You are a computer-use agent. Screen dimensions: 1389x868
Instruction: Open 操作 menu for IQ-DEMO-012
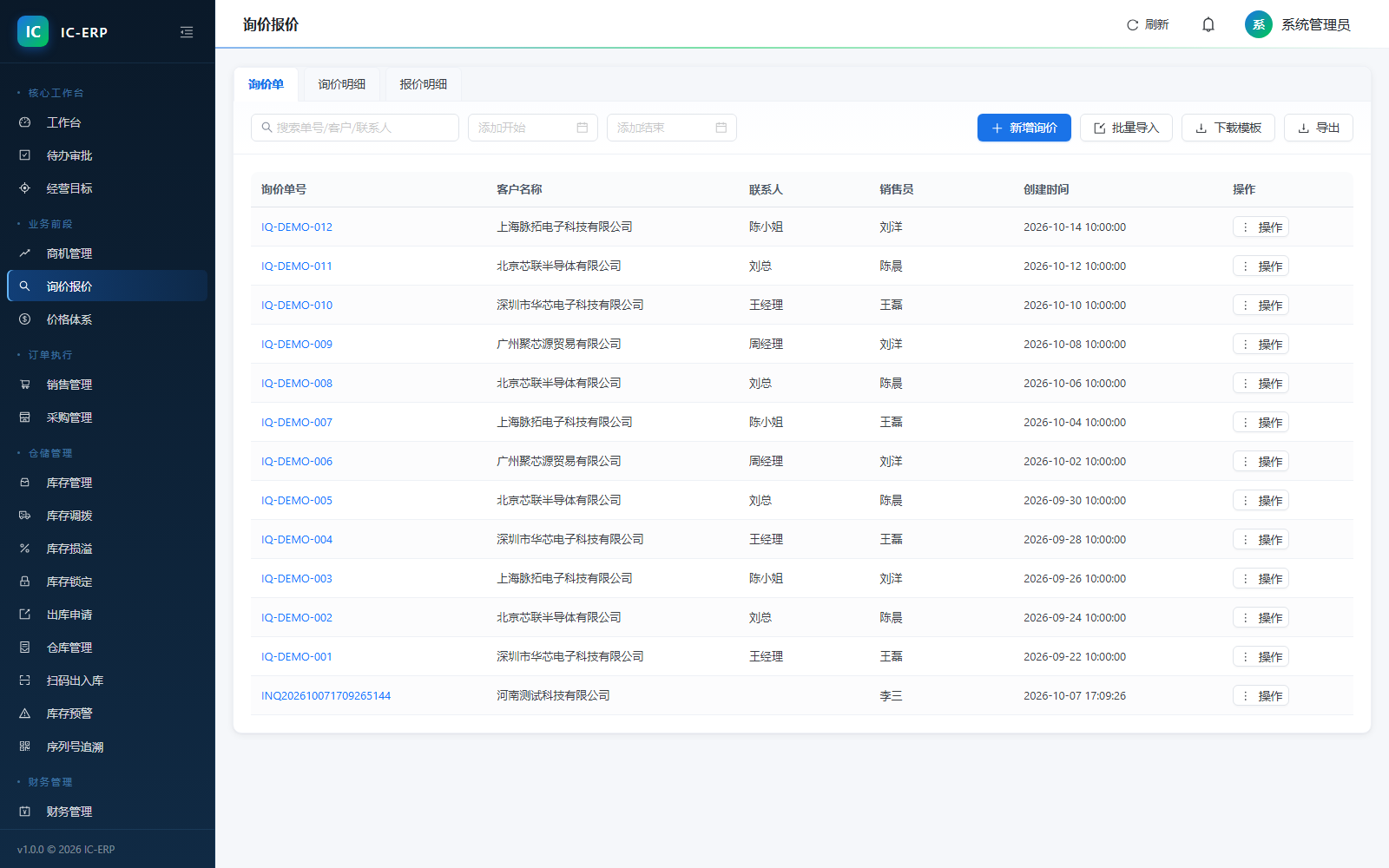(1261, 227)
